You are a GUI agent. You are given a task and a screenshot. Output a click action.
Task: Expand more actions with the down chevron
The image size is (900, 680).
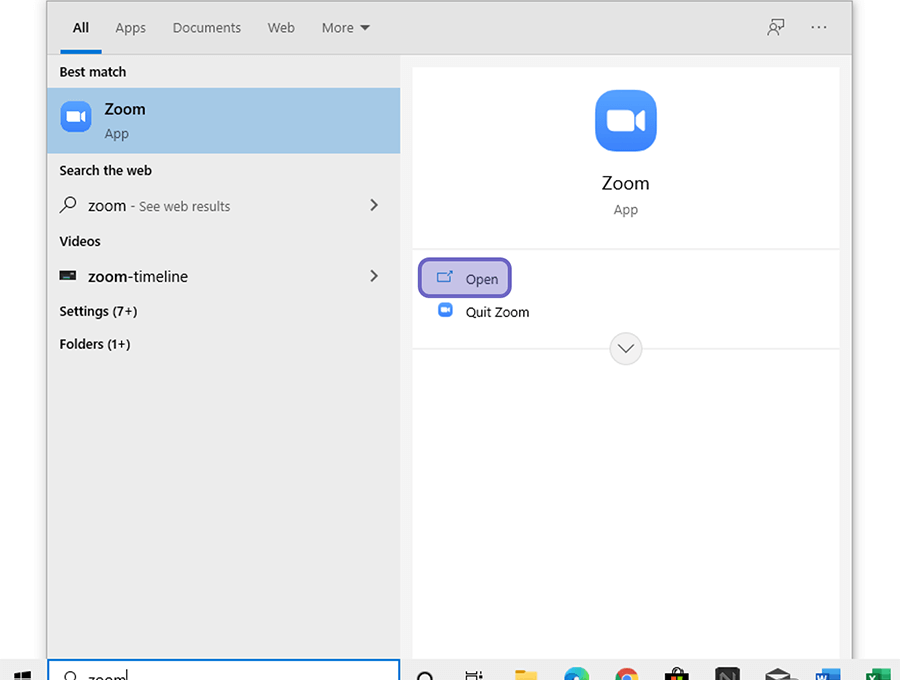pyautogui.click(x=626, y=348)
